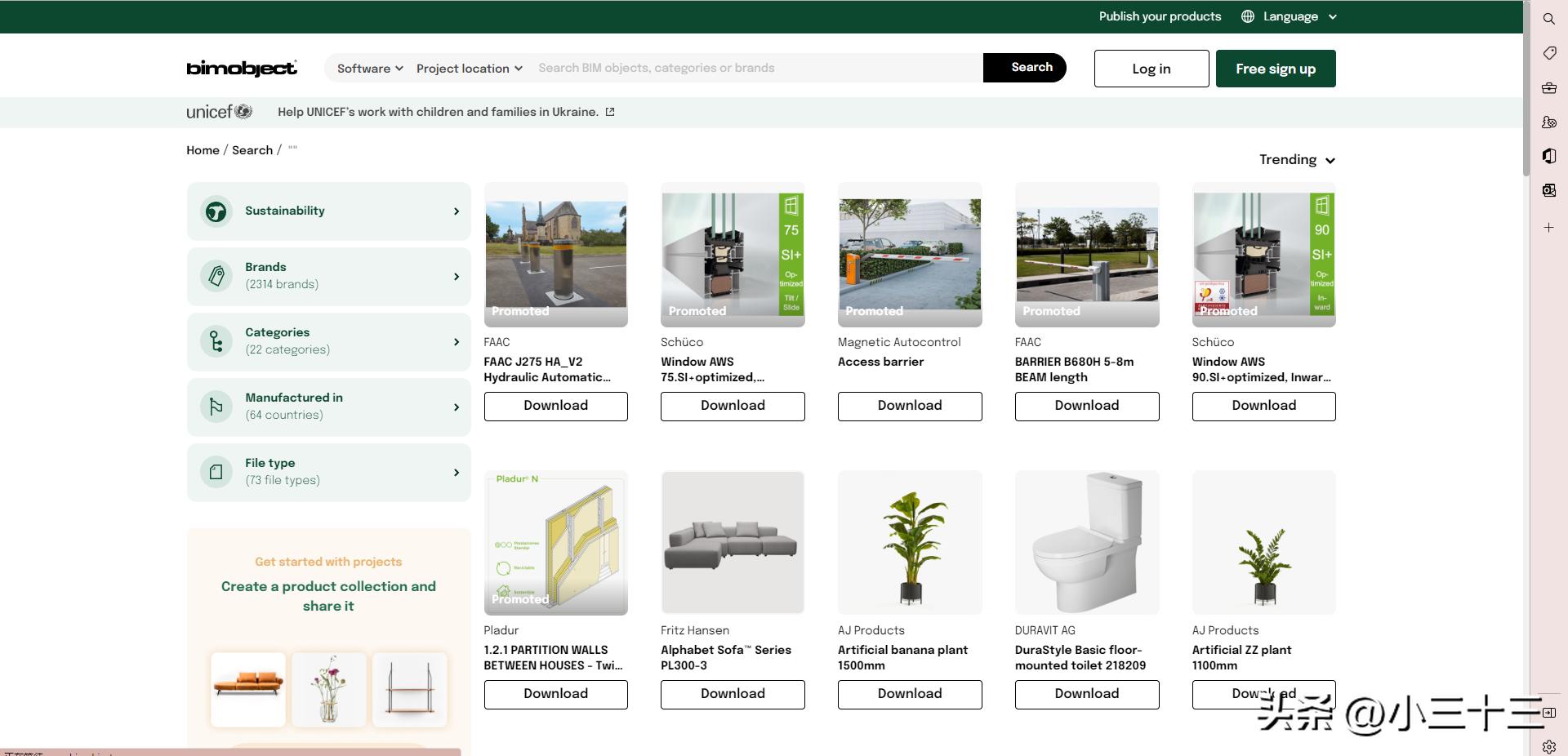The height and width of the screenshot is (756, 1568).
Task: Open the Trending sort dropdown
Action: click(x=1296, y=160)
